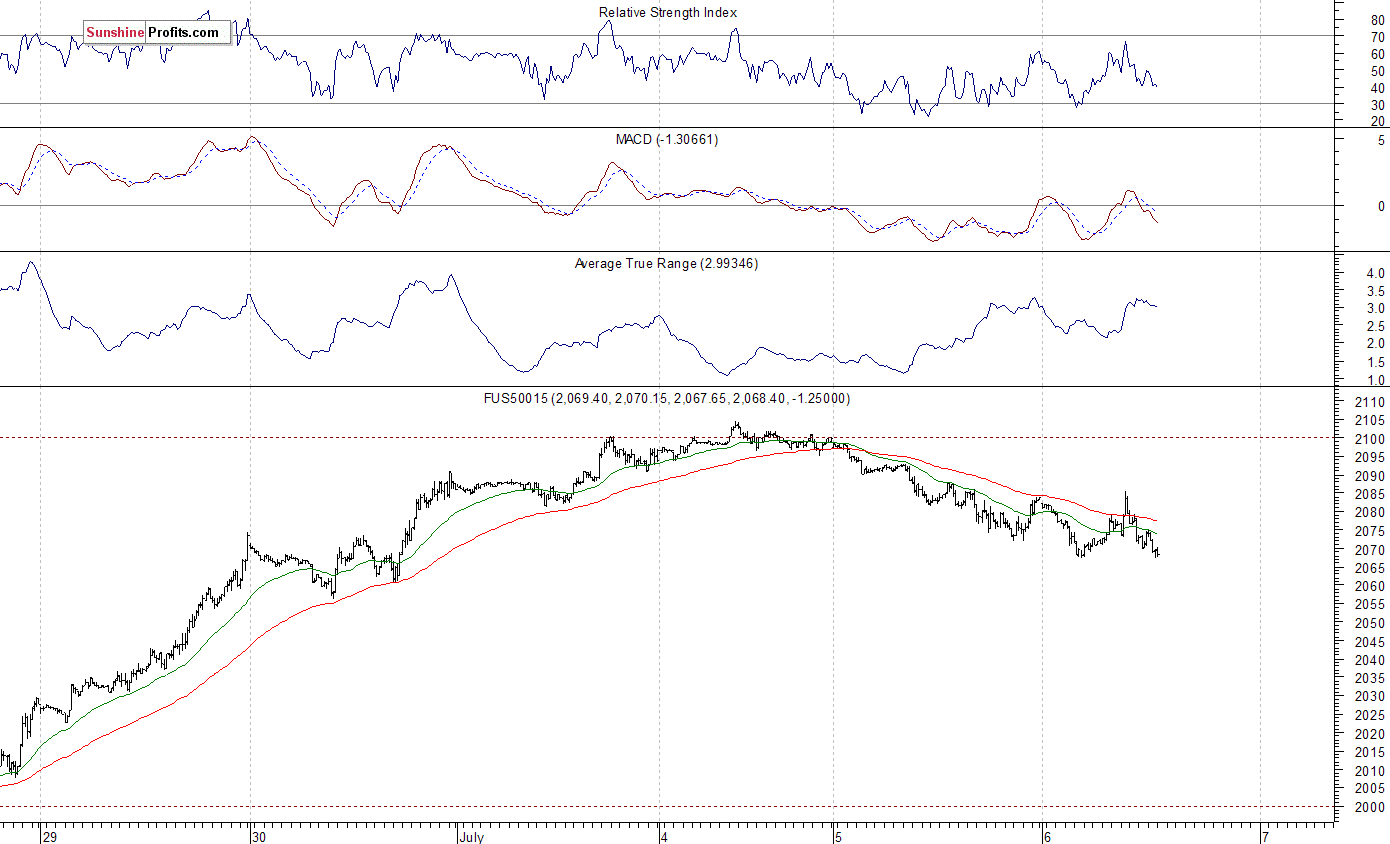Select the July label on the time axis
The image size is (1390, 844).
[x=471, y=835]
